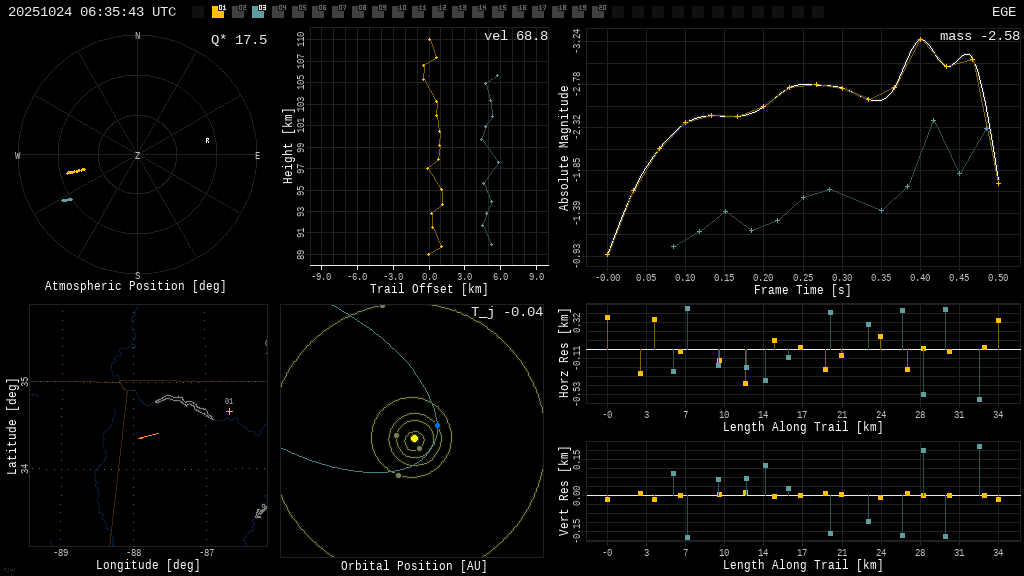Toggle the gray station 02 box
Image resolution: width=1024 pixels, height=576 pixels.
click(x=238, y=12)
